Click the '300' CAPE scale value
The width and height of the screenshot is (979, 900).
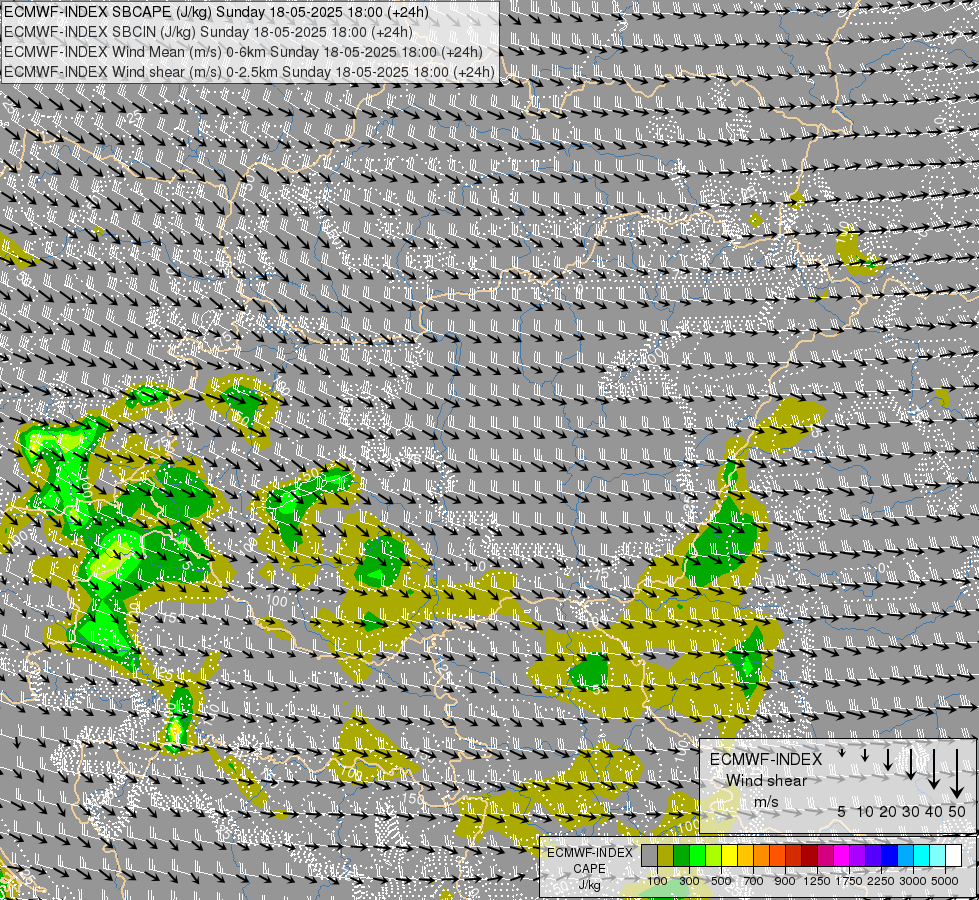[689, 881]
